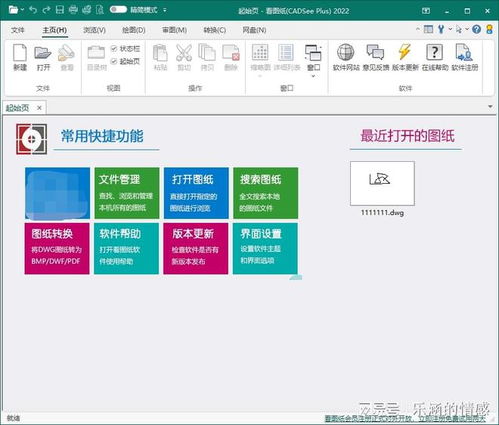
Task: Open the customize quick access toolbar arrow
Action: (x=165, y=10)
